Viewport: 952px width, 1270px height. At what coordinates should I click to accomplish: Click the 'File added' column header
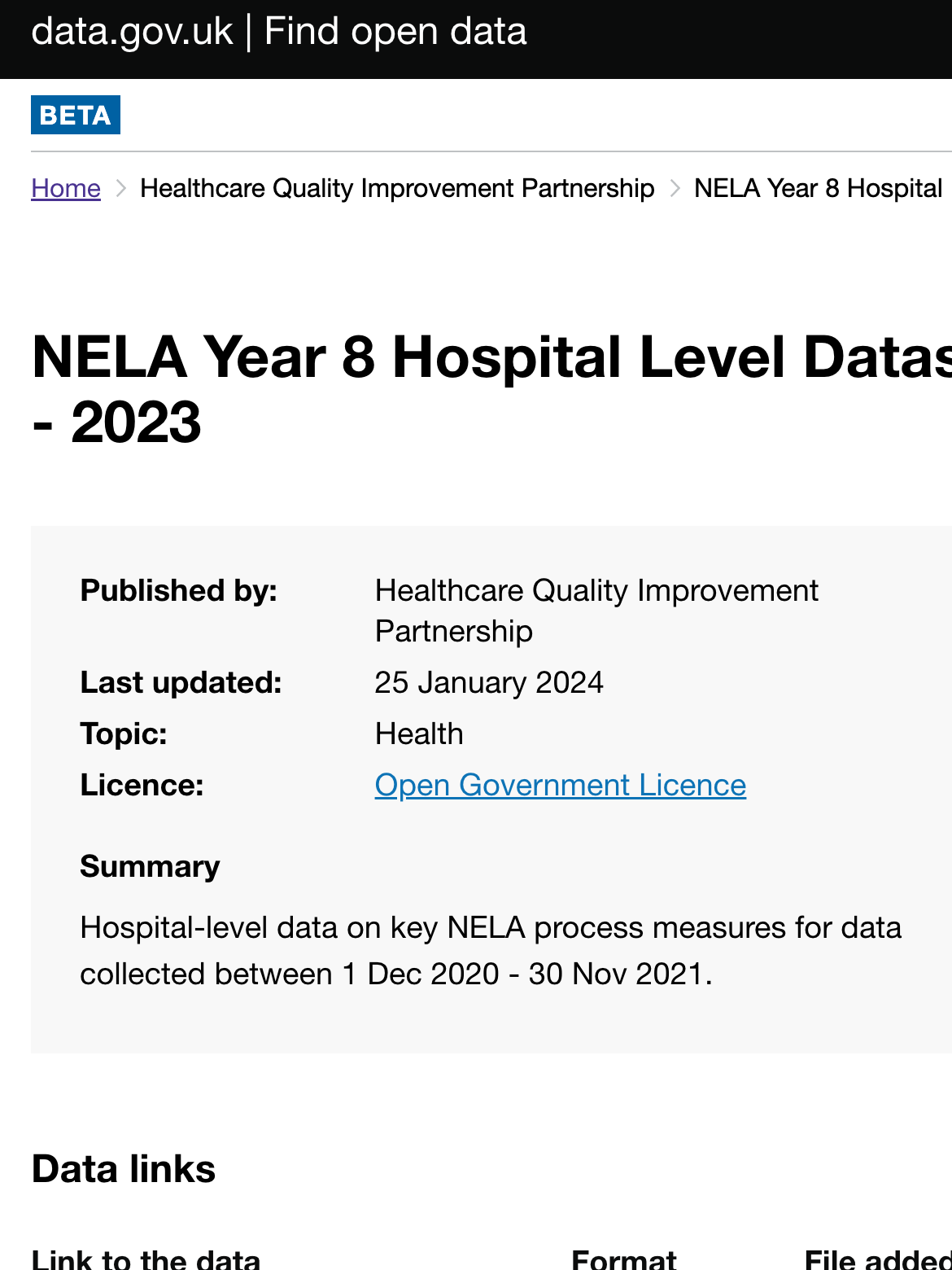[878, 1259]
